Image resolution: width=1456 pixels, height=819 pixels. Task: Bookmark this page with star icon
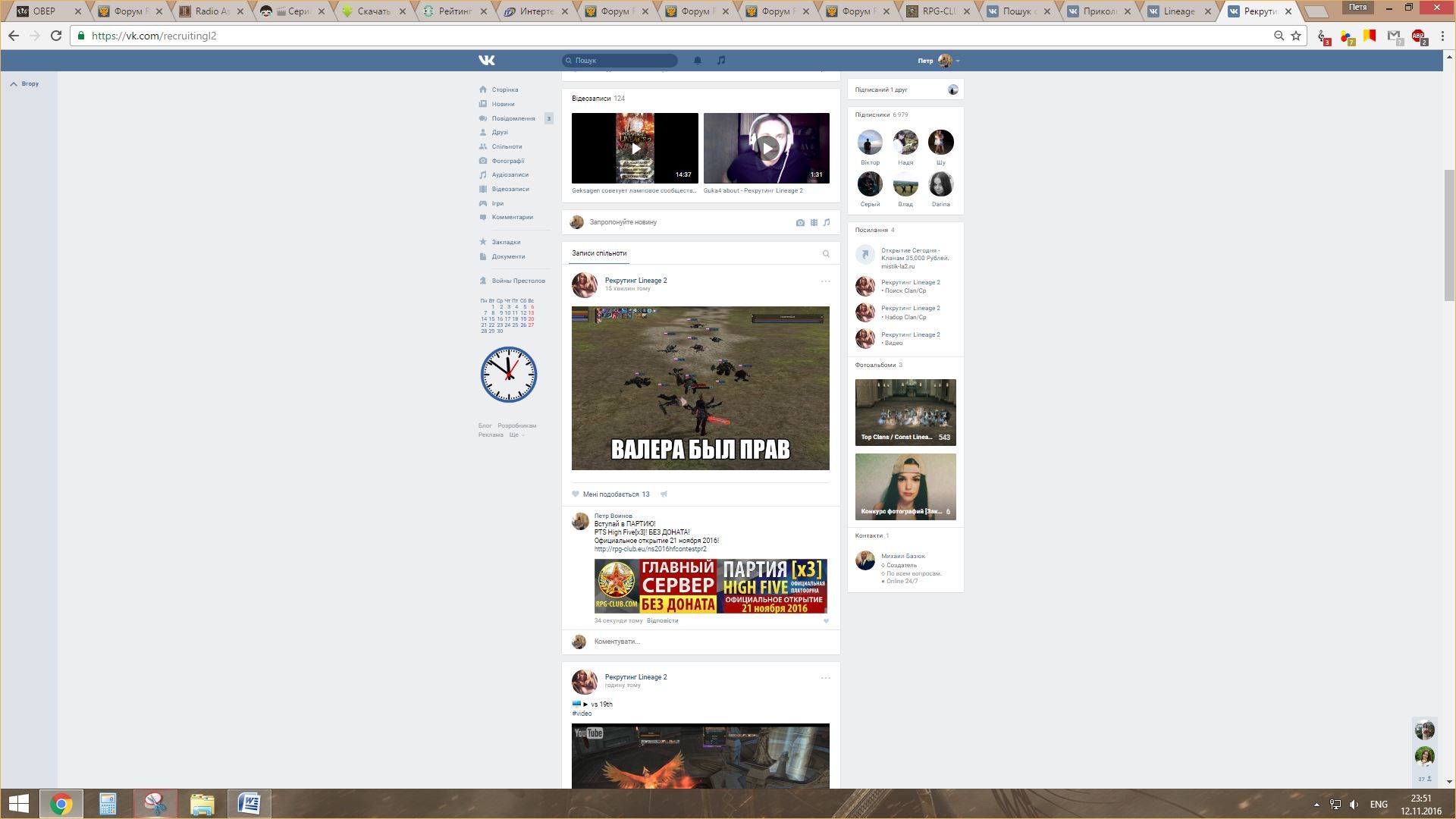coord(1296,36)
